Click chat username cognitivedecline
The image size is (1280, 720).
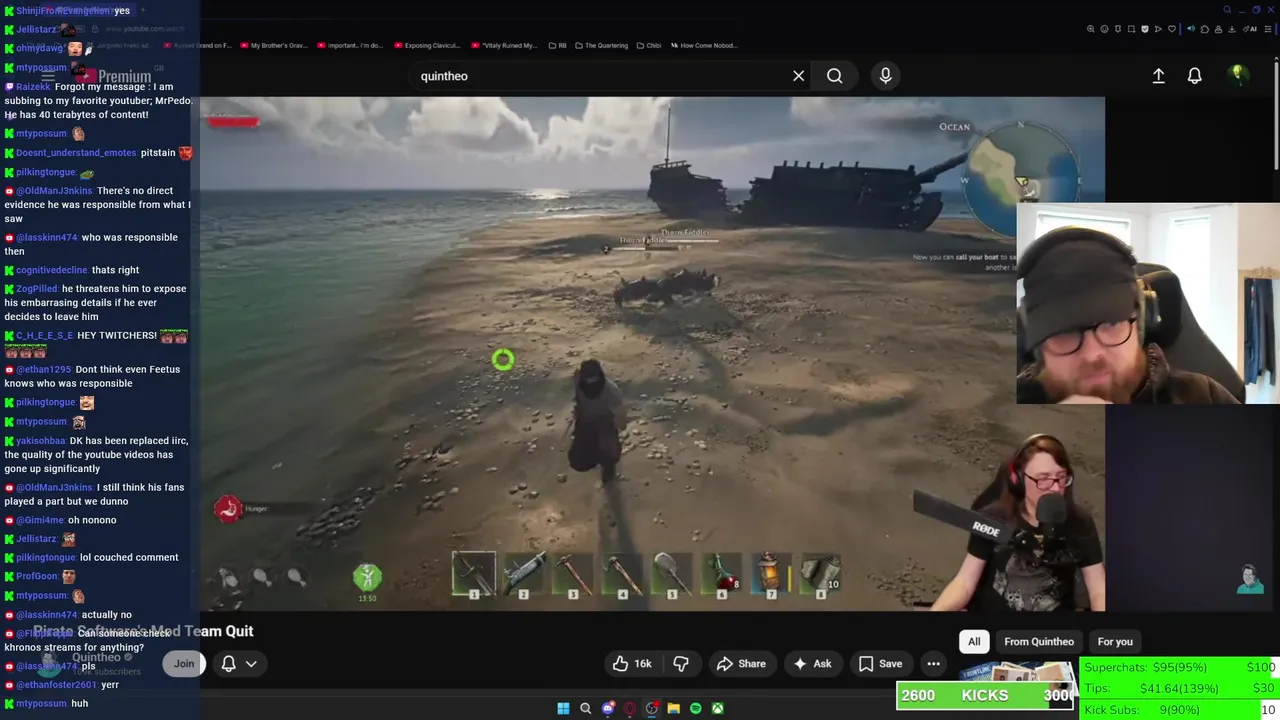[51, 270]
